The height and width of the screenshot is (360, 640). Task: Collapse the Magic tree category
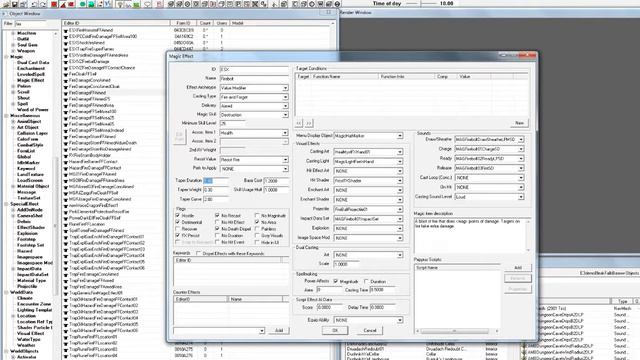tap(7, 57)
